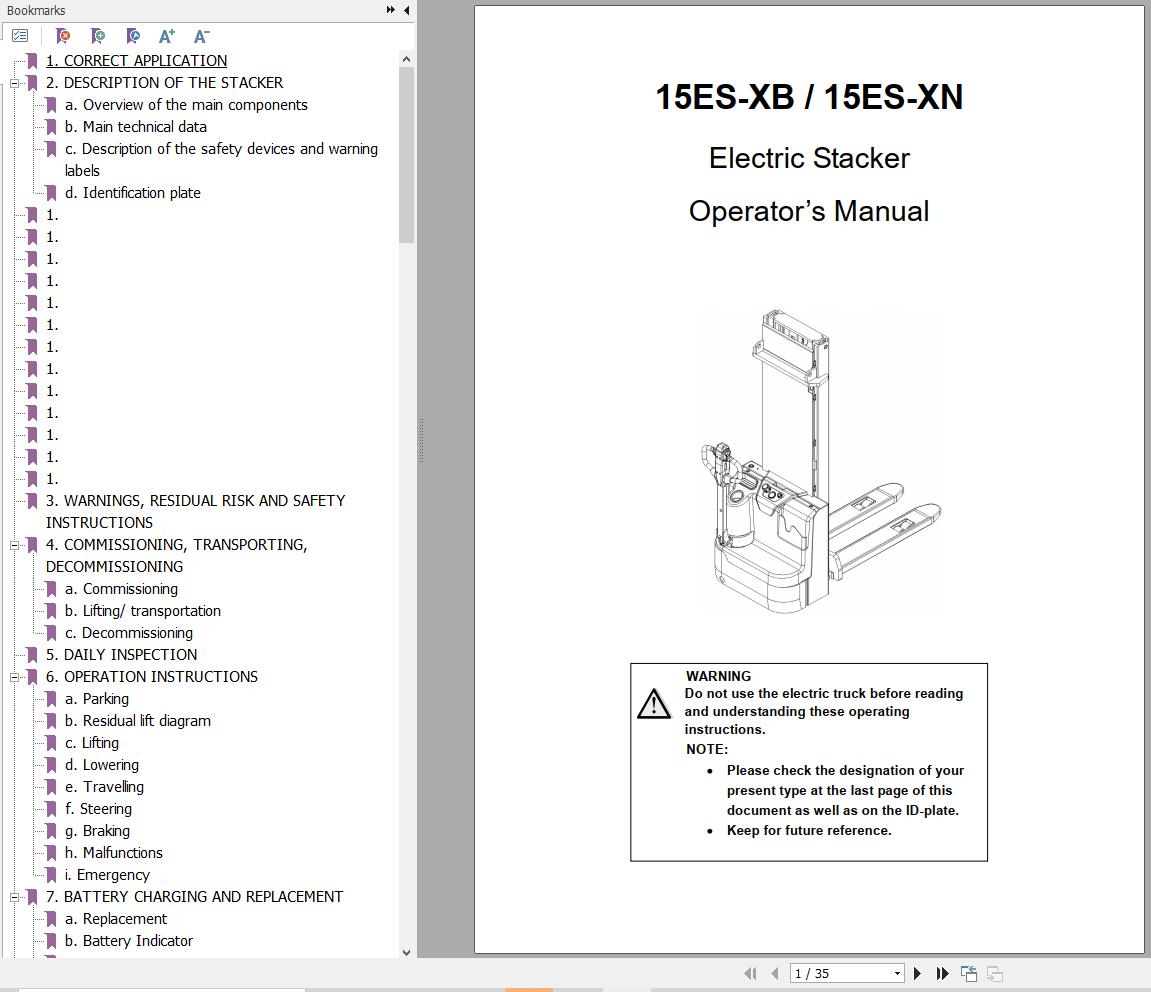The width and height of the screenshot is (1151, 992).
Task: Open the CORRECT APPLICATION bookmark
Action: [x=136, y=60]
